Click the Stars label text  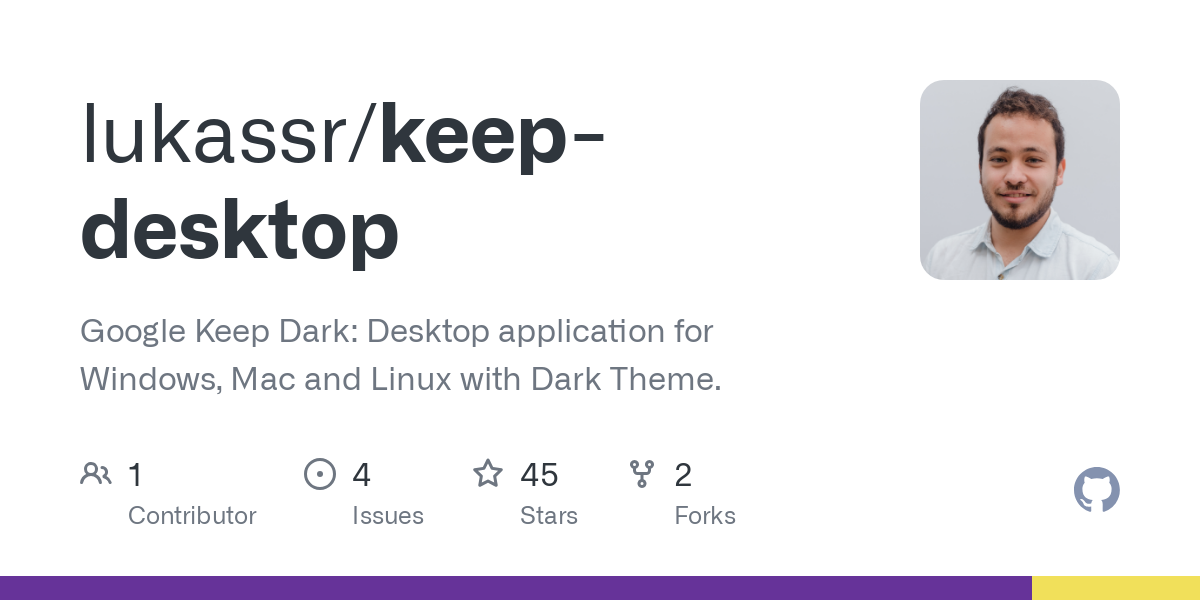[x=549, y=515]
